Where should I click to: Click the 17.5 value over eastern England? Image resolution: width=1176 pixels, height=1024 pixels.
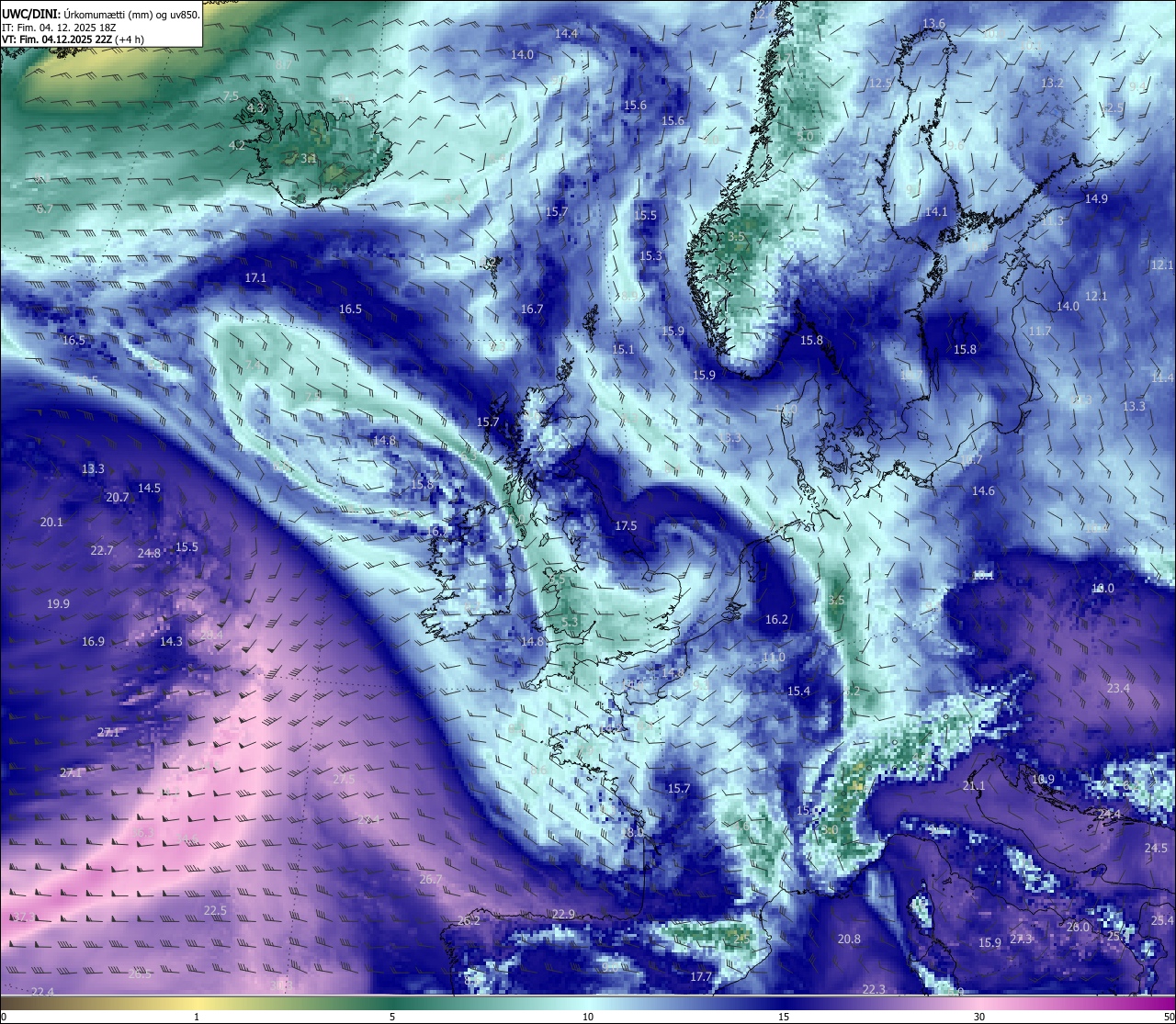pos(626,526)
